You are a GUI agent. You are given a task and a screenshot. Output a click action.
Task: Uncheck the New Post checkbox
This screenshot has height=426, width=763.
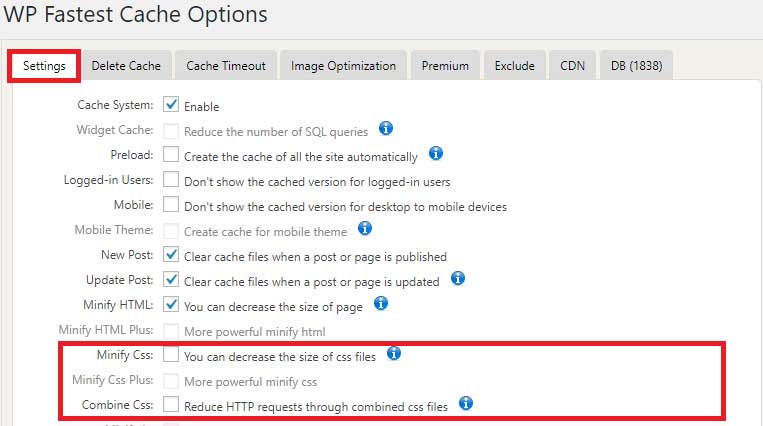click(171, 255)
